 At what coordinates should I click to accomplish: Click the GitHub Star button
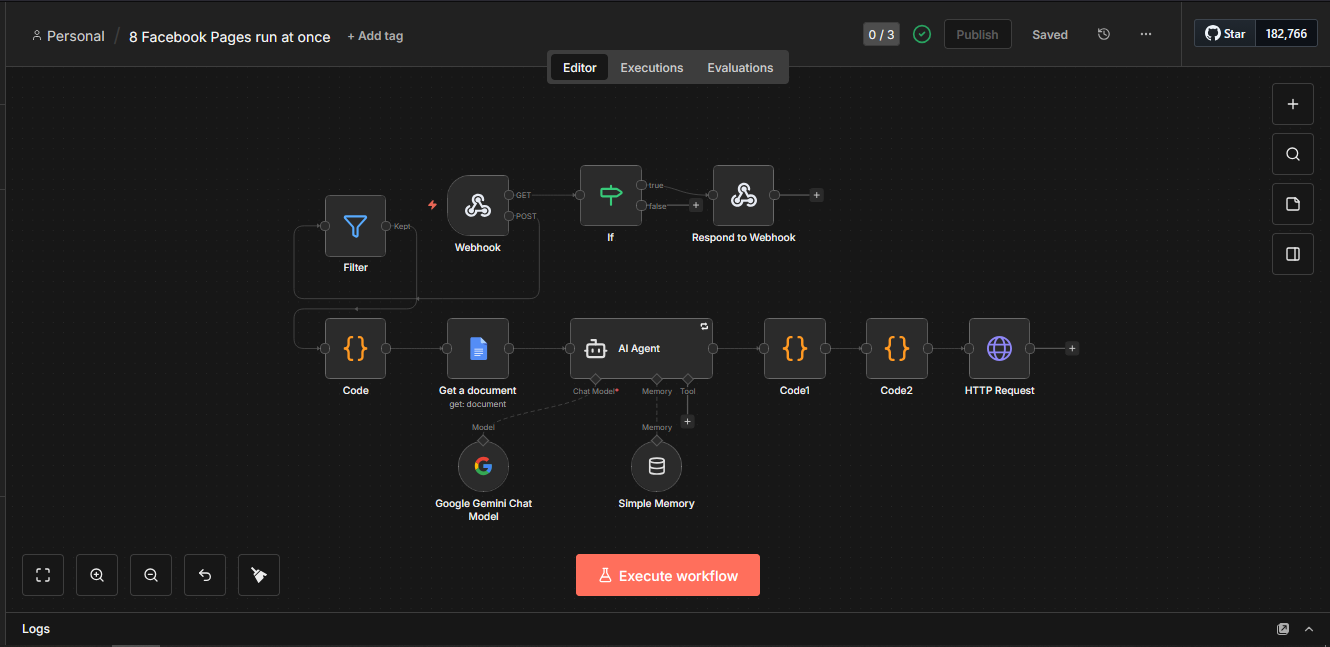click(1225, 34)
